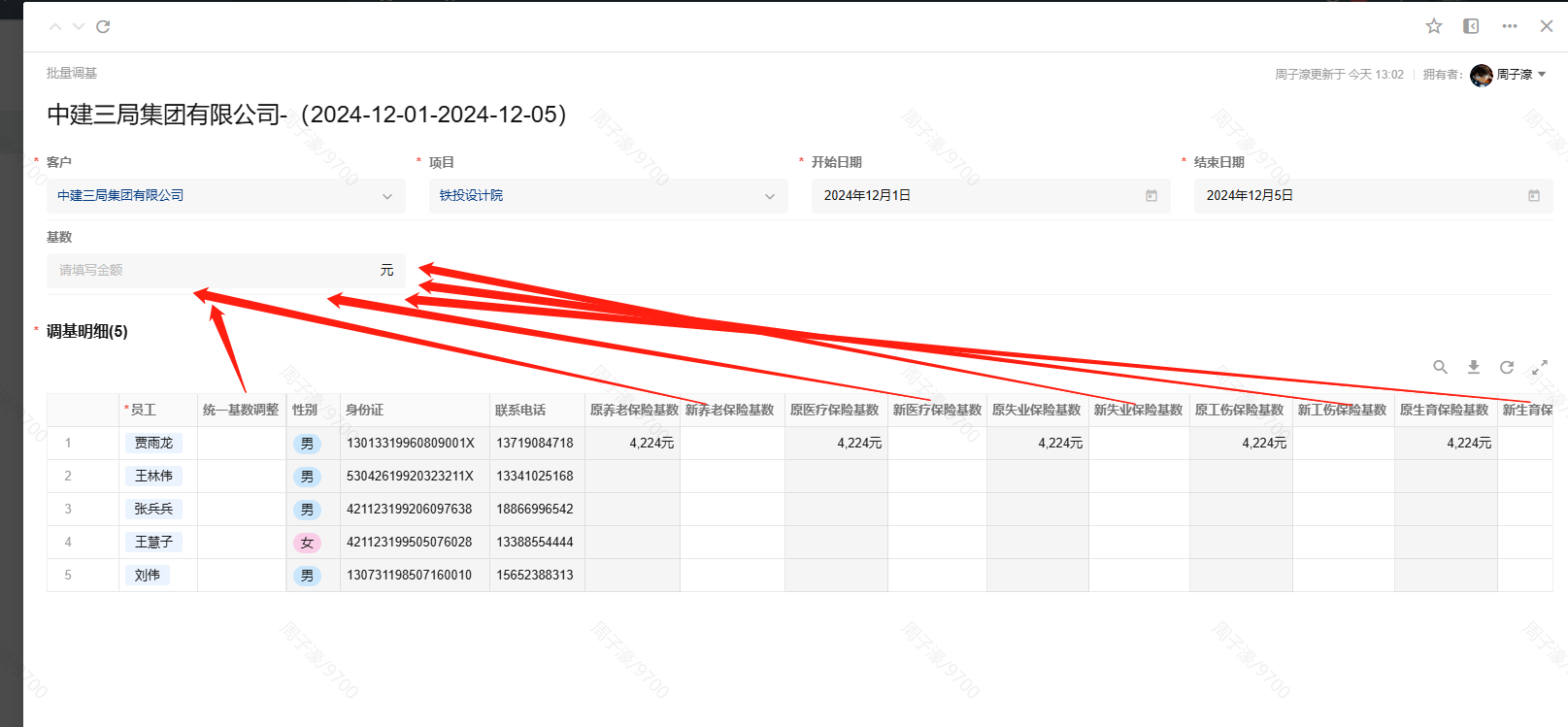The image size is (1568, 727).
Task: Click the 开始日期 field 2024年12月1日
Action: (x=991, y=196)
